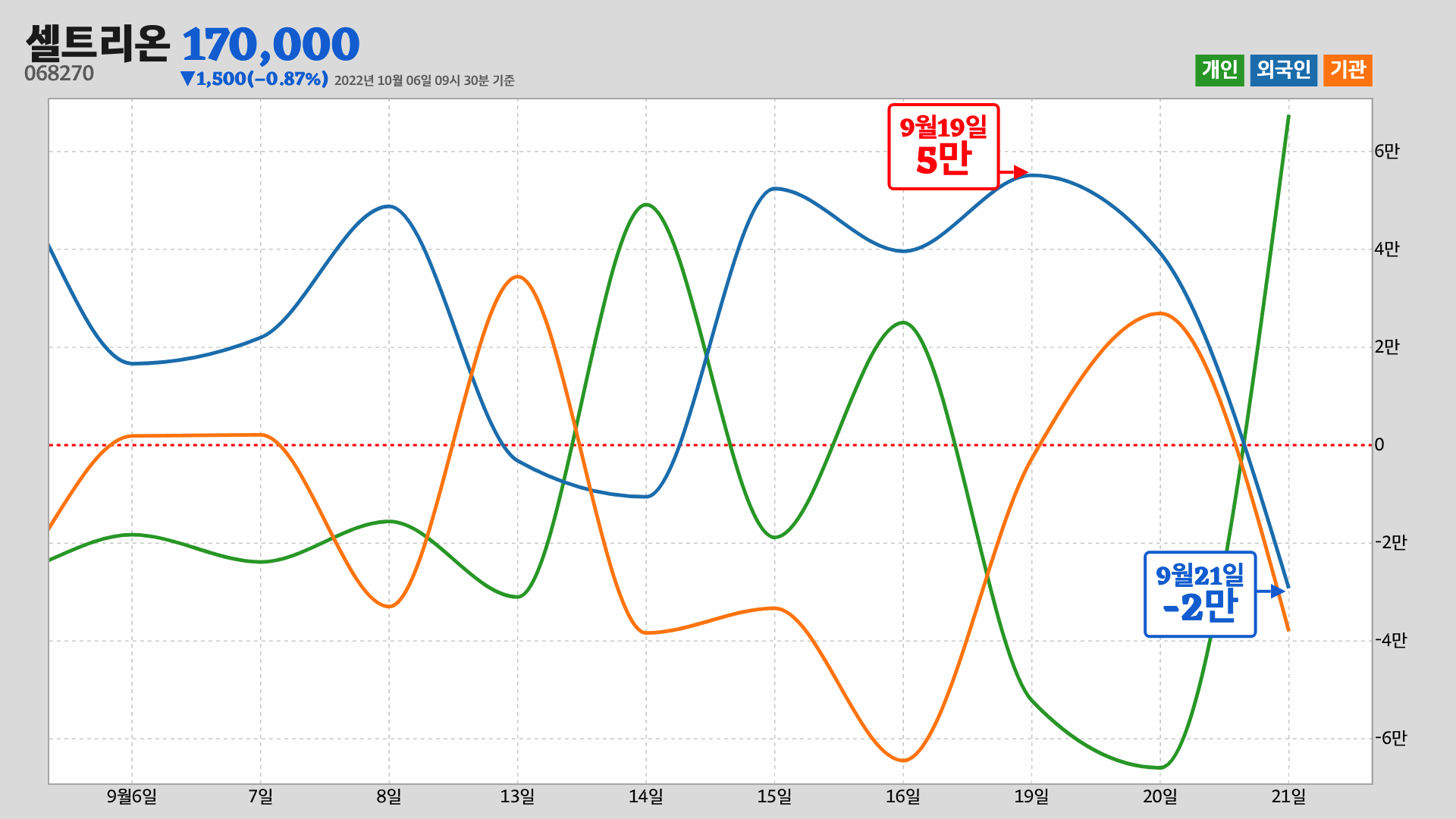Click the ▼1,500(-0.87%) change text
1456x819 pixels.
[x=254, y=79]
